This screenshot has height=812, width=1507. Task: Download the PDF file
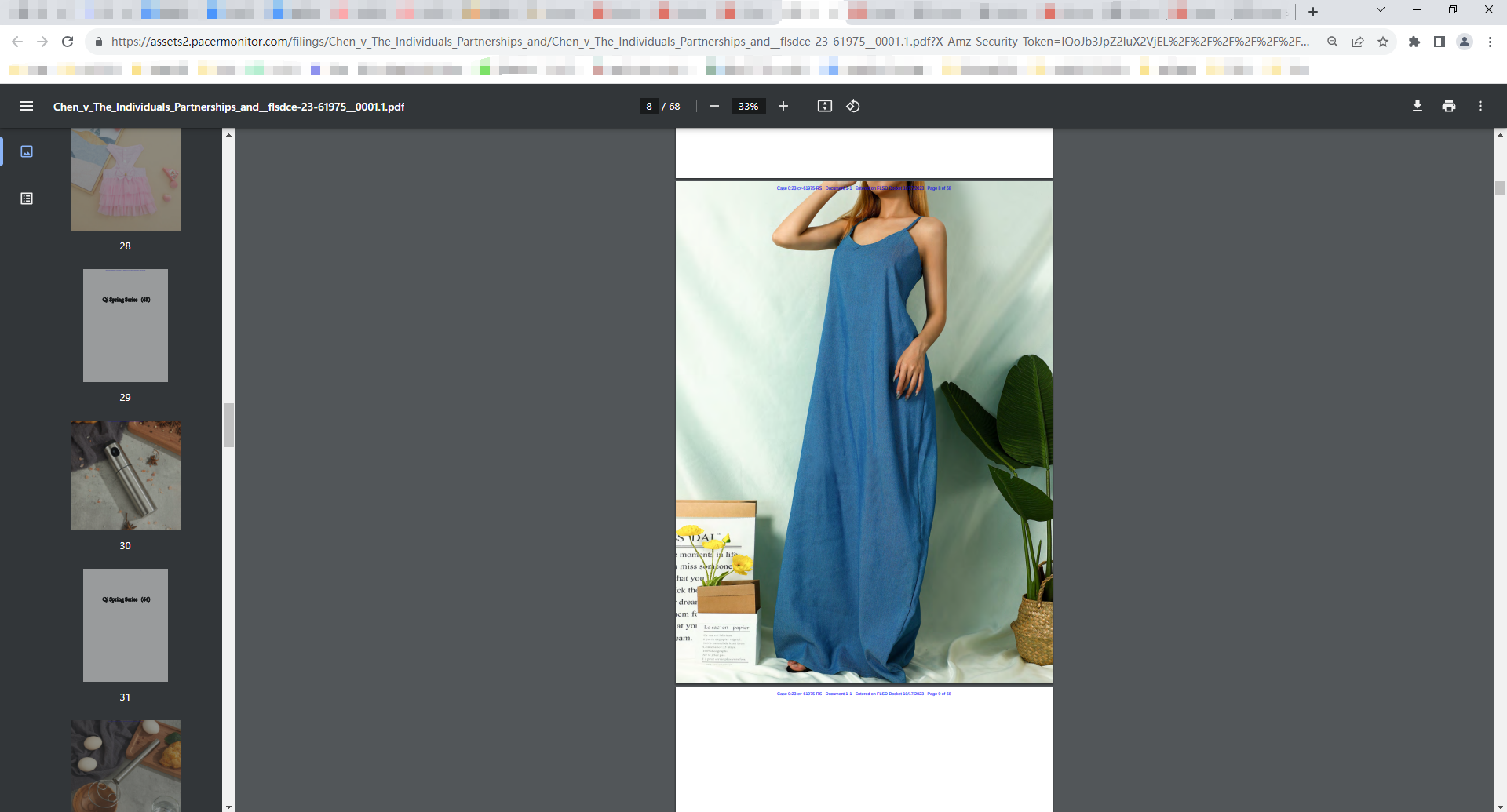click(x=1417, y=106)
